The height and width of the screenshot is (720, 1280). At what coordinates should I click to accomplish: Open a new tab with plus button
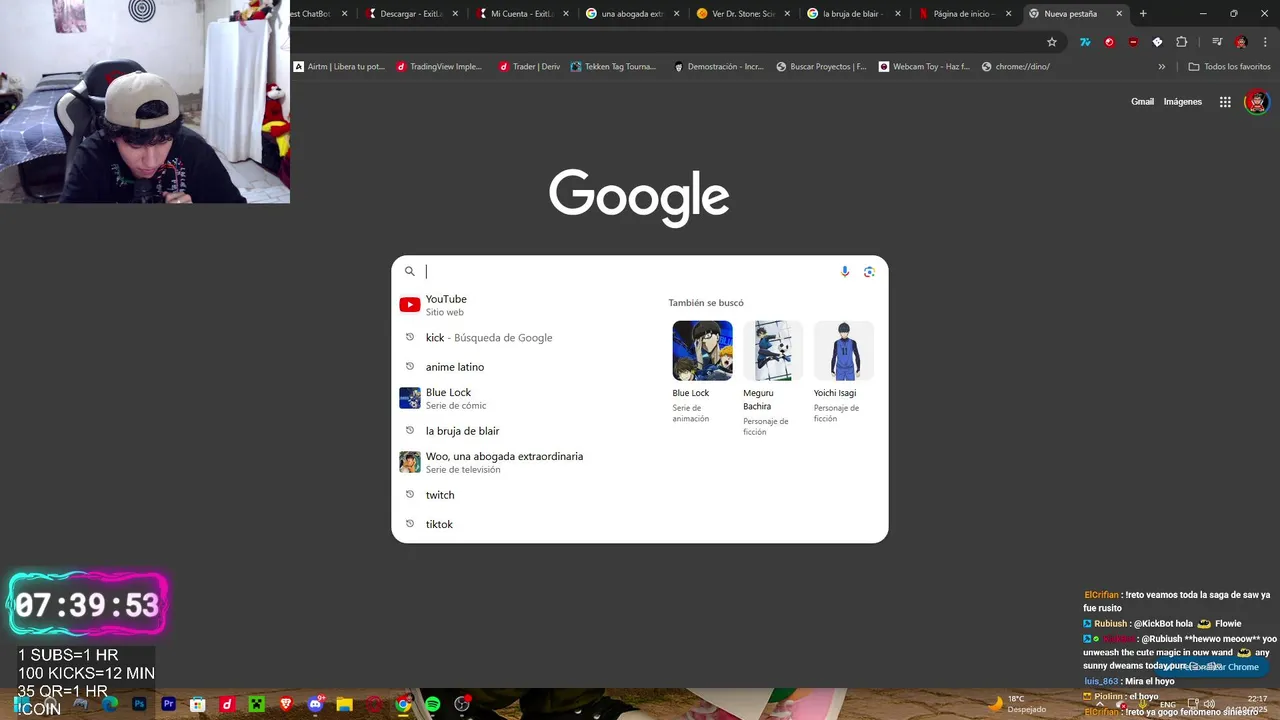click(1143, 13)
